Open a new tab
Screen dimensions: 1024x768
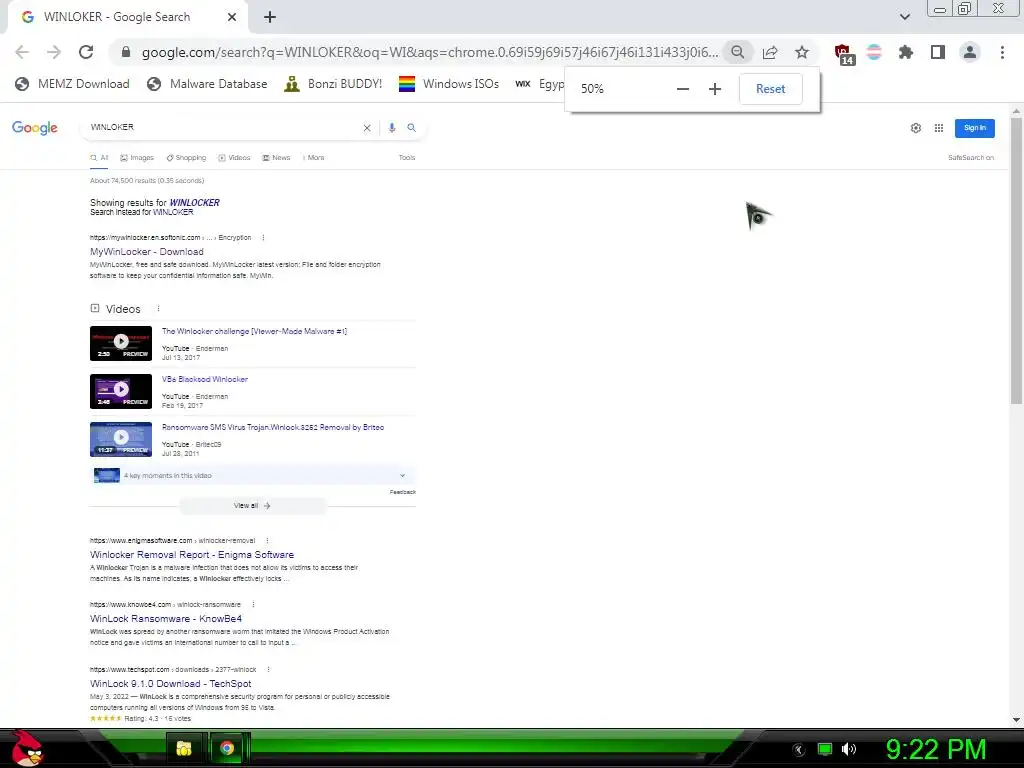(x=270, y=17)
